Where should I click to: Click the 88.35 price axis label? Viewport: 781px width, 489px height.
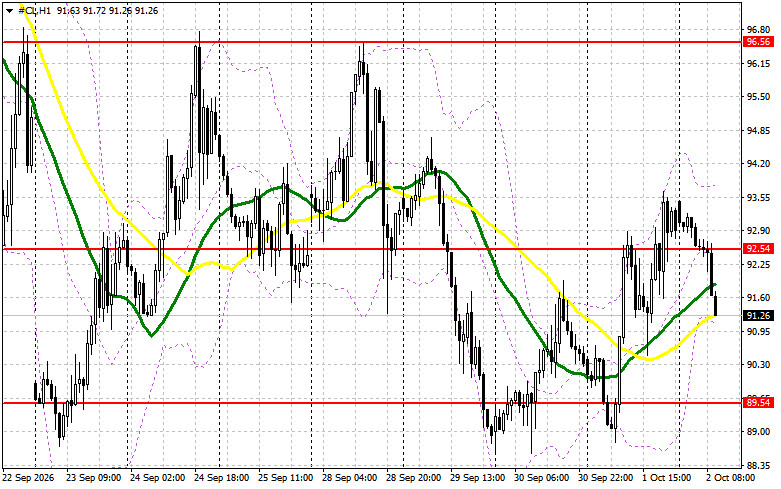758,466
